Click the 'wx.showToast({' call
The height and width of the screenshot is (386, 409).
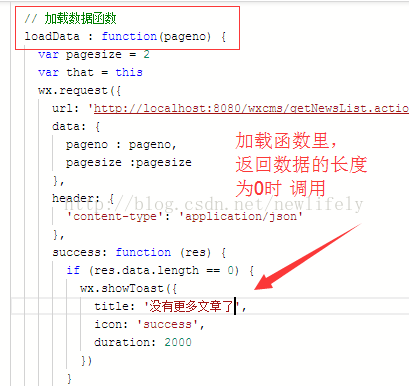tap(129, 288)
